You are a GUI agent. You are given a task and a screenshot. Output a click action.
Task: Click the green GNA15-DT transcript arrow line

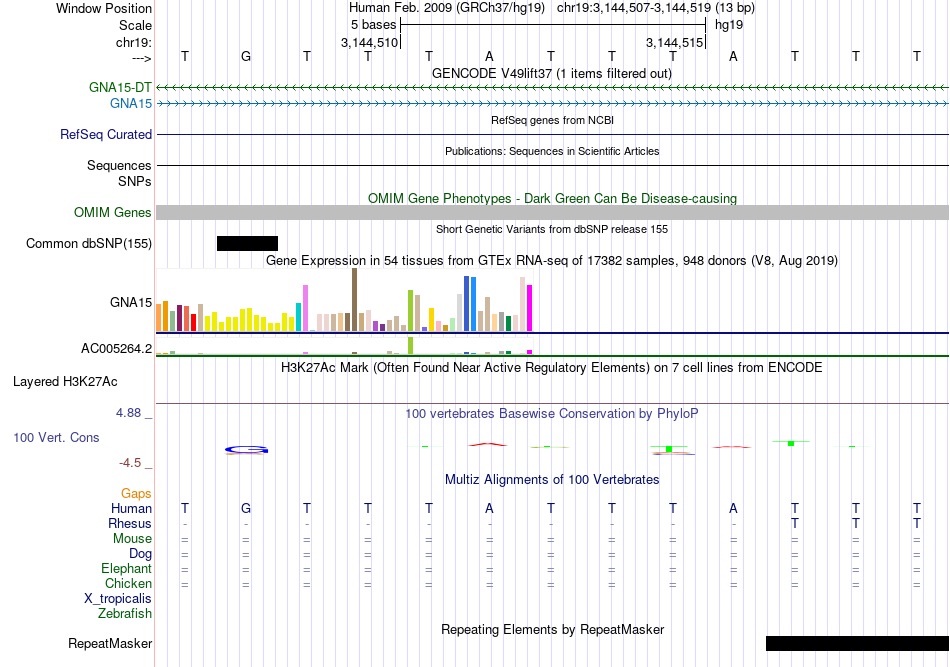click(553, 88)
